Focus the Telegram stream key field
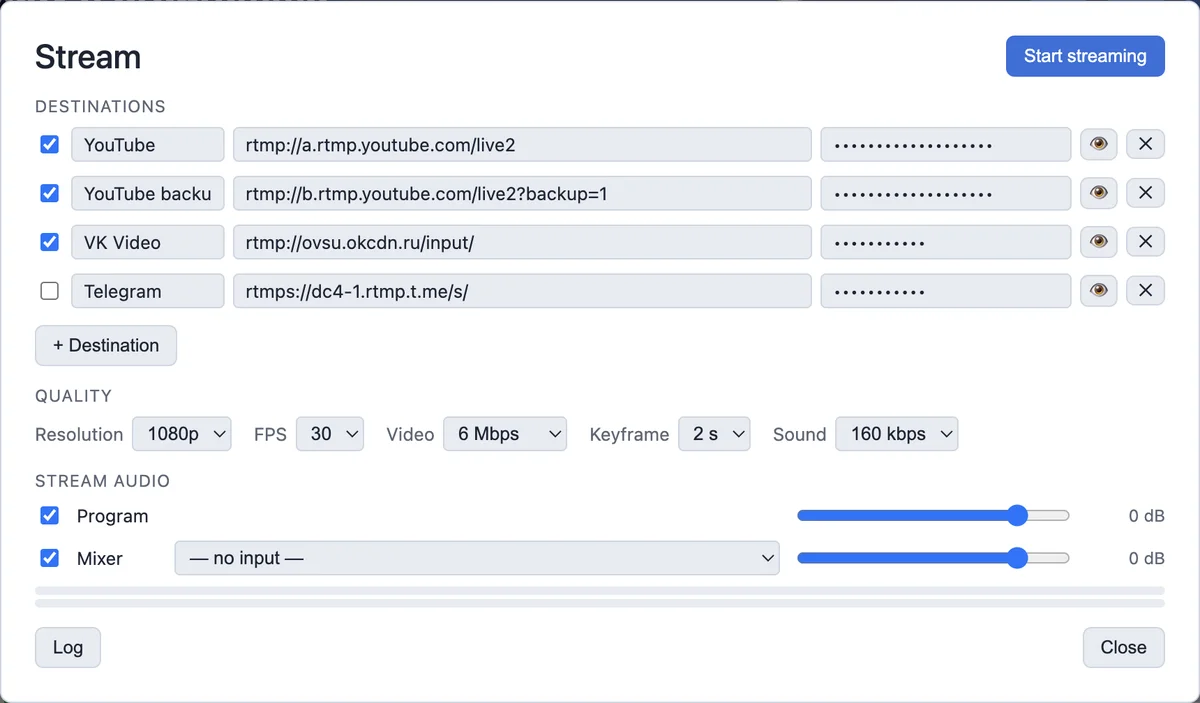Viewport: 1200px width, 703px height. click(x=946, y=291)
